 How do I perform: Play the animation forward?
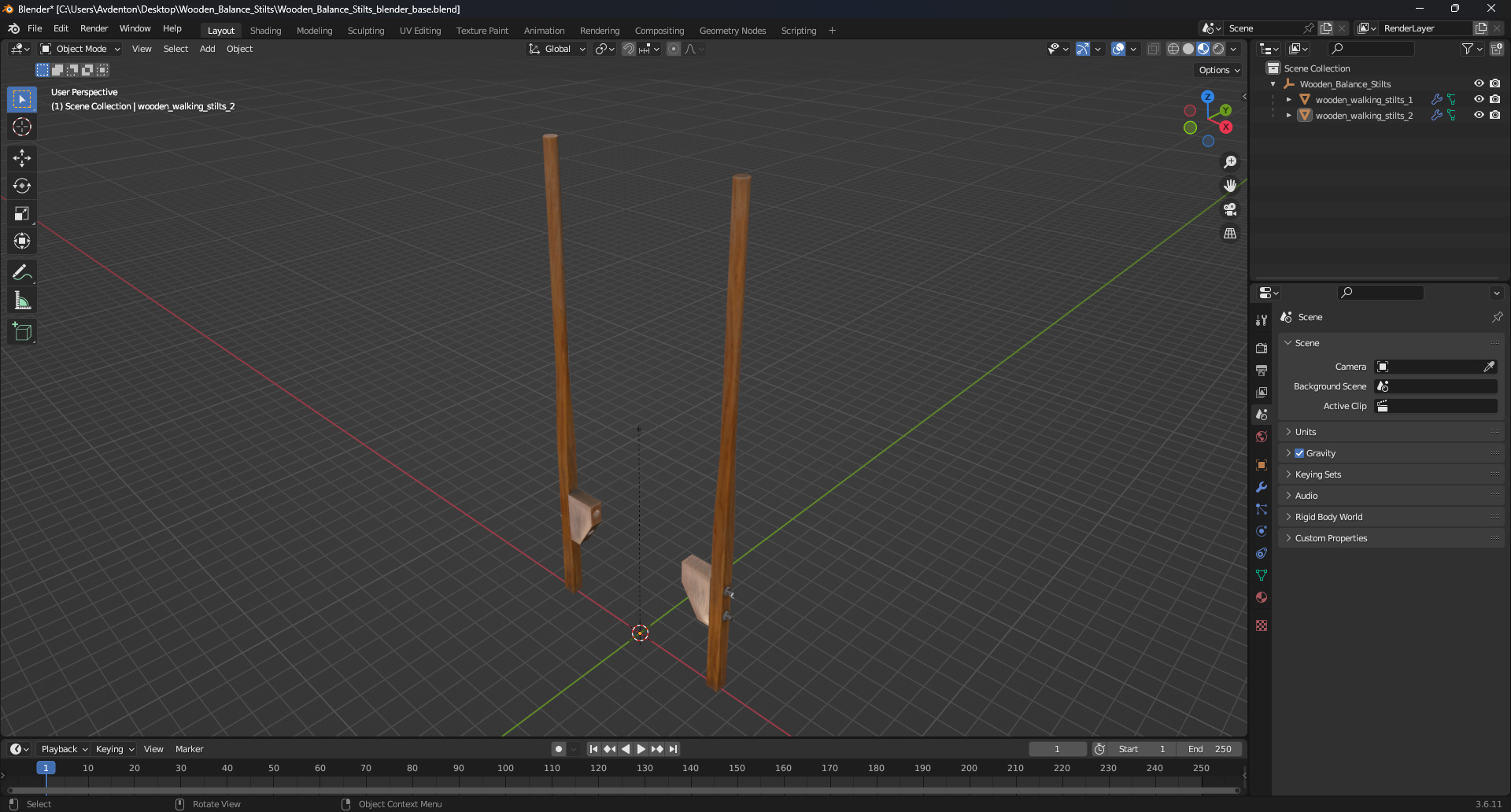(x=641, y=749)
